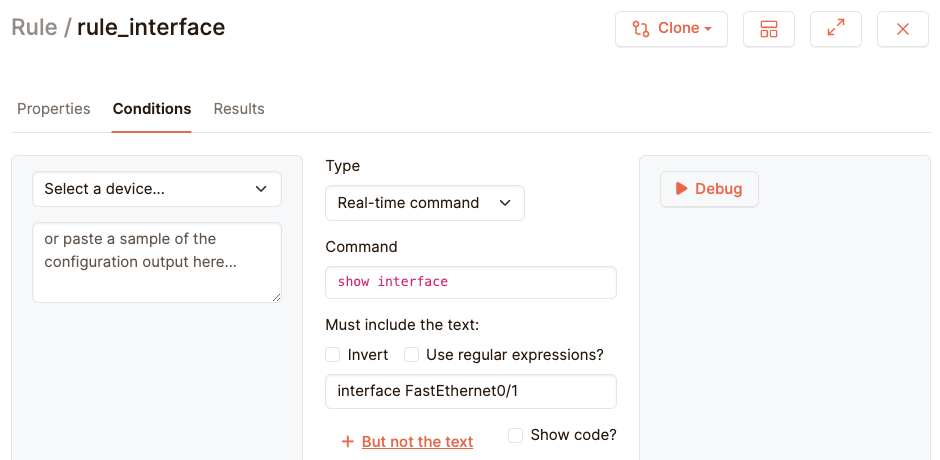Image resolution: width=940 pixels, height=460 pixels.
Task: Click the branch icon on Clone button
Action: click(640, 29)
